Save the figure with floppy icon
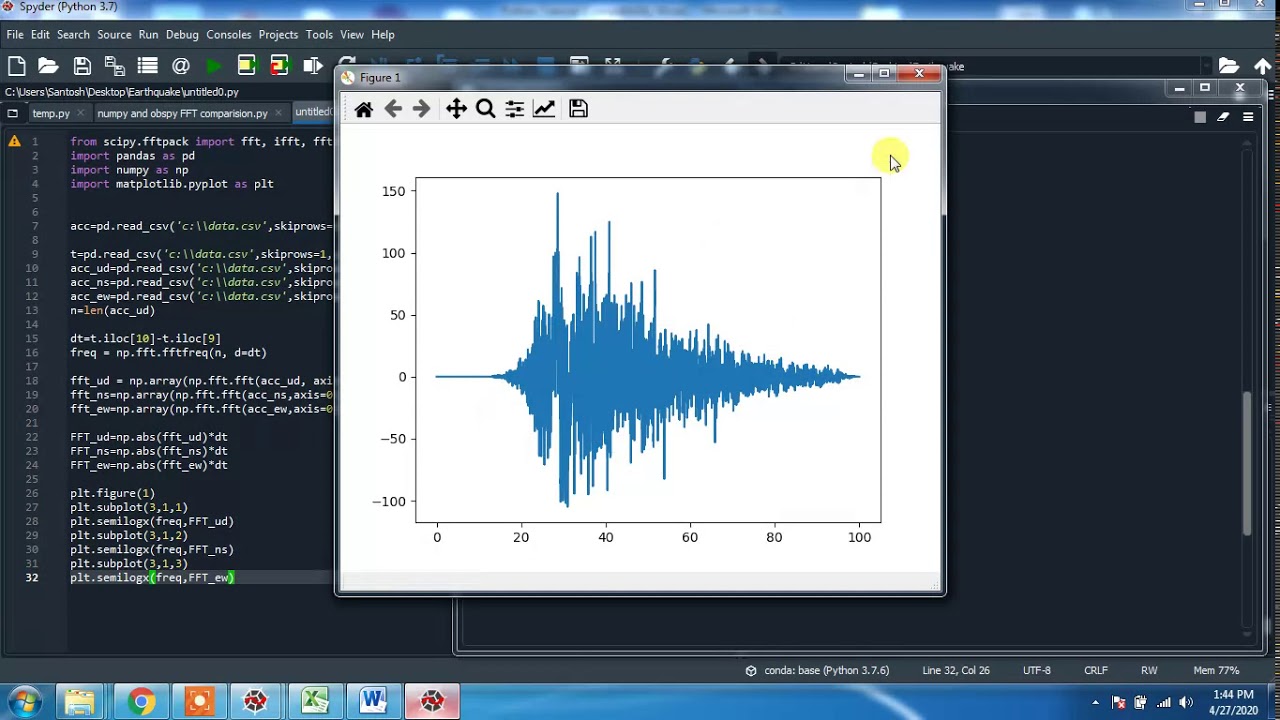Image resolution: width=1280 pixels, height=720 pixels. click(578, 109)
